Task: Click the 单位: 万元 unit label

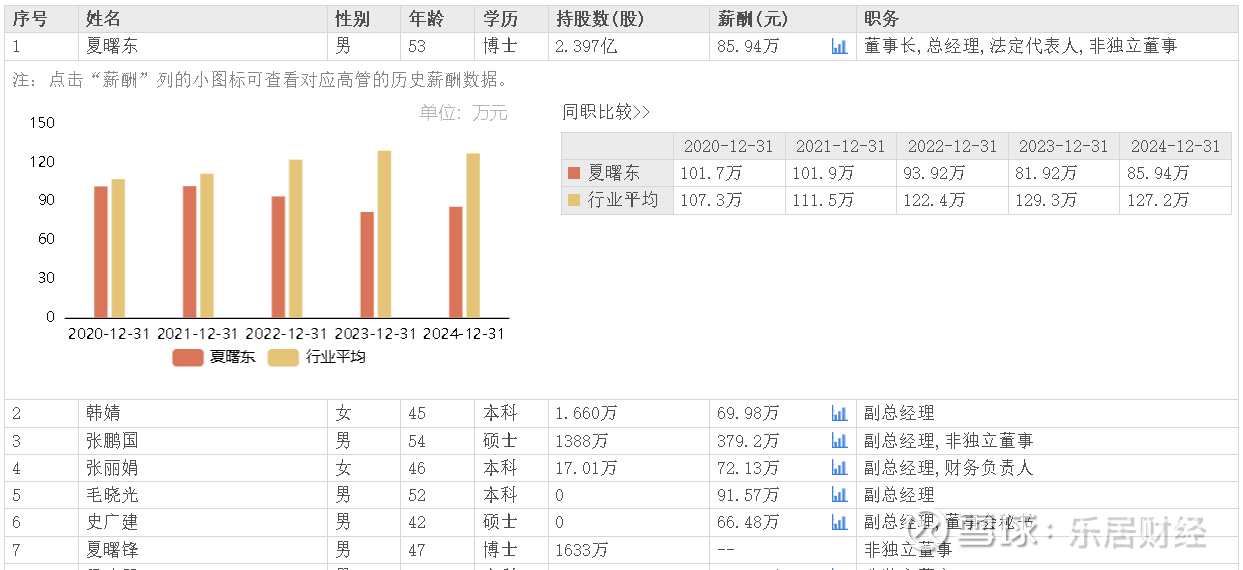Action: [464, 113]
